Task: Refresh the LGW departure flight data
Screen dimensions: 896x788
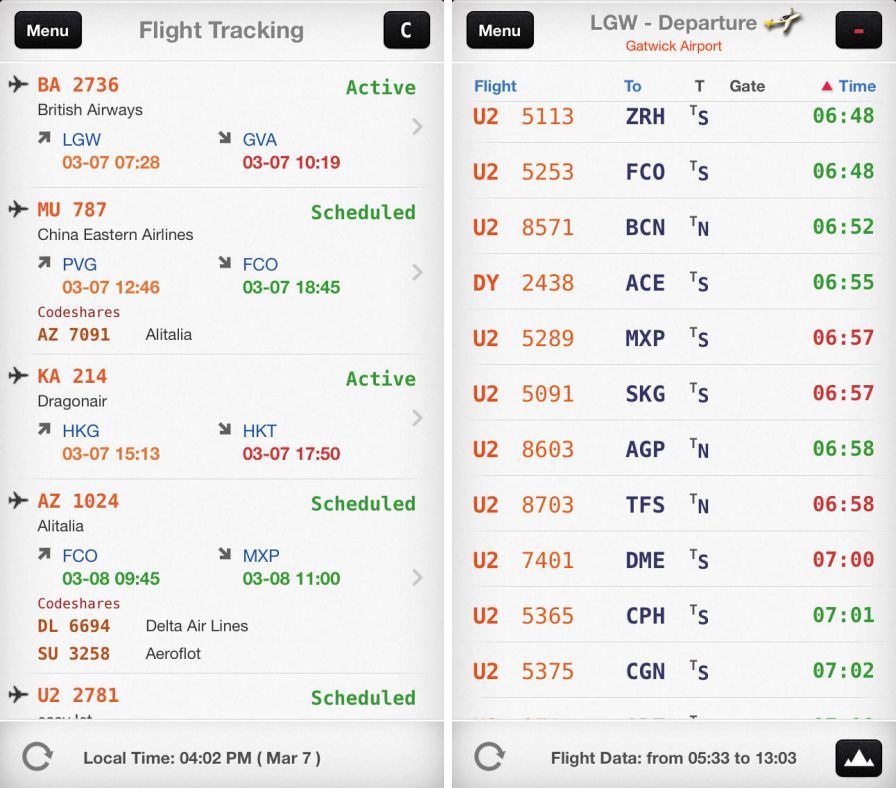Action: [x=489, y=757]
